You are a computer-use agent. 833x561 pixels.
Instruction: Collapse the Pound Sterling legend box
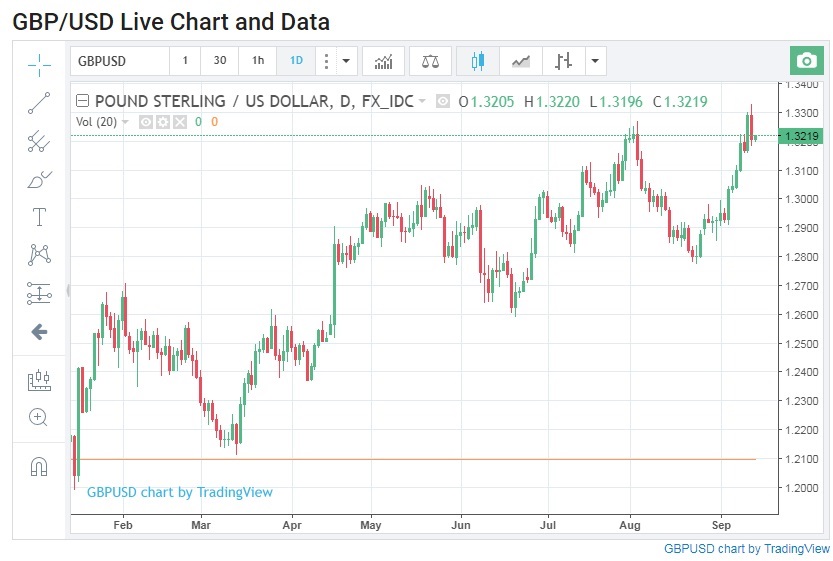(x=82, y=101)
